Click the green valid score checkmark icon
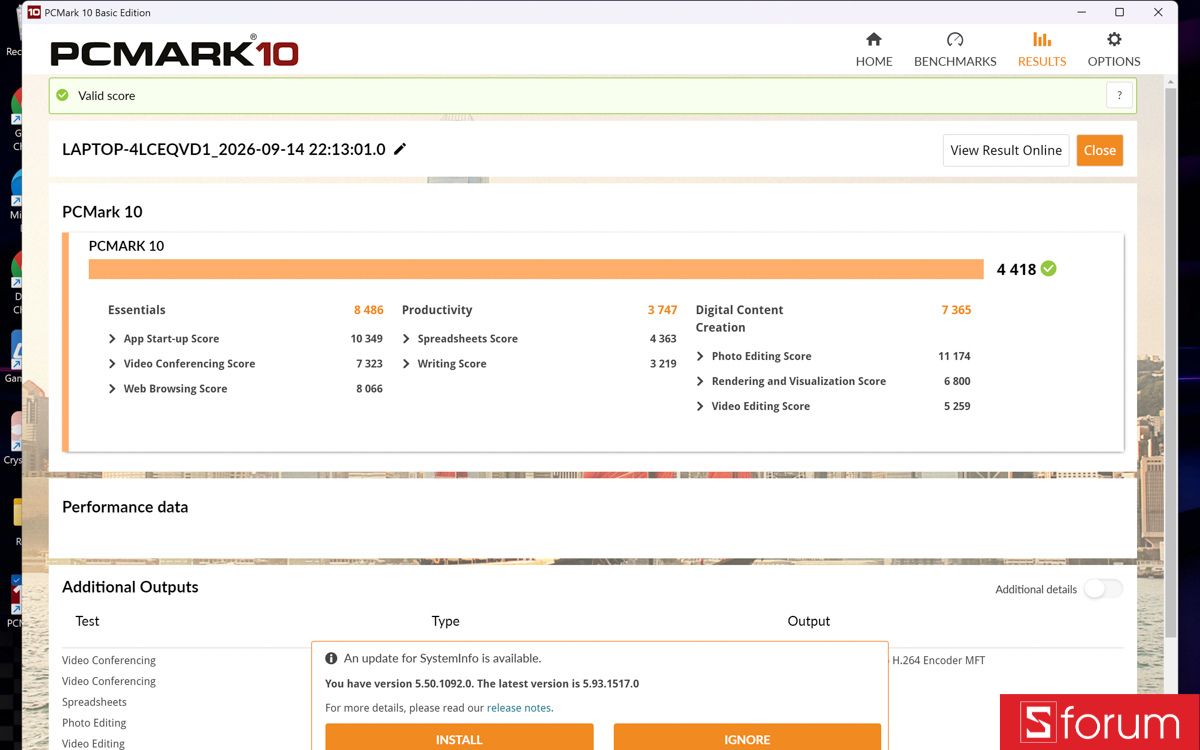1200x750 pixels. click(62, 95)
